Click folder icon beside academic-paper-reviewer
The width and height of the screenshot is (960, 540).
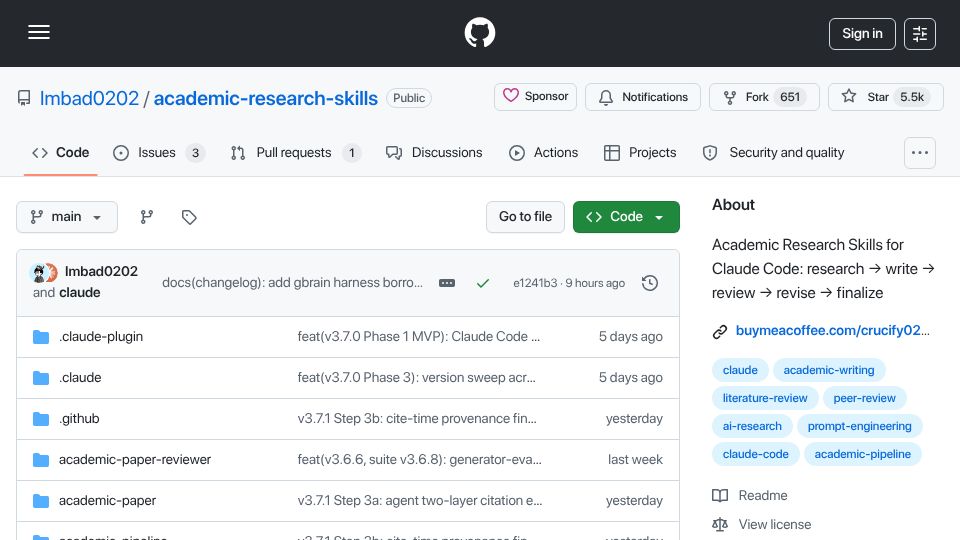(41, 460)
